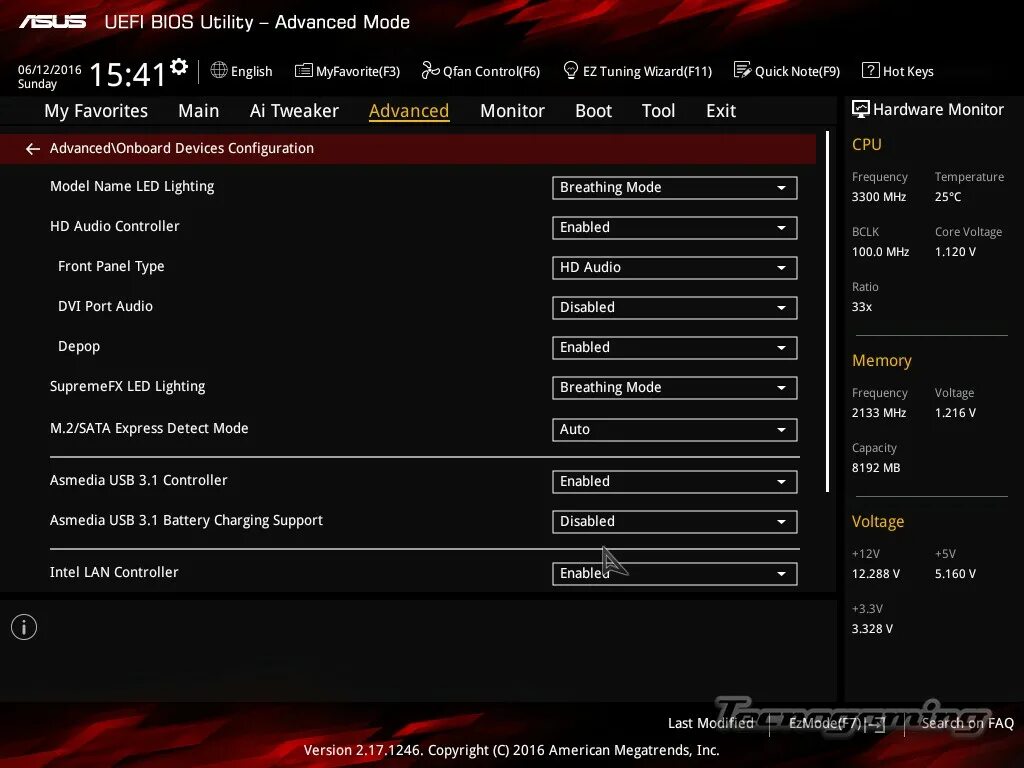The height and width of the screenshot is (768, 1024).
Task: Switch to the My Favorites tab
Action: [96, 111]
